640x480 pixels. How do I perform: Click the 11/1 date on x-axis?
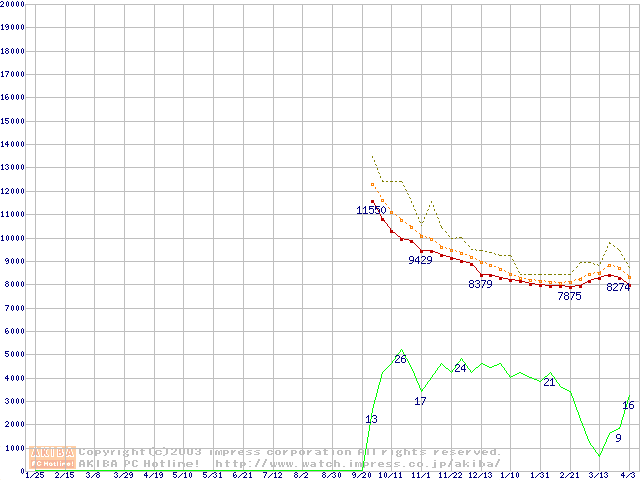[x=420, y=475]
